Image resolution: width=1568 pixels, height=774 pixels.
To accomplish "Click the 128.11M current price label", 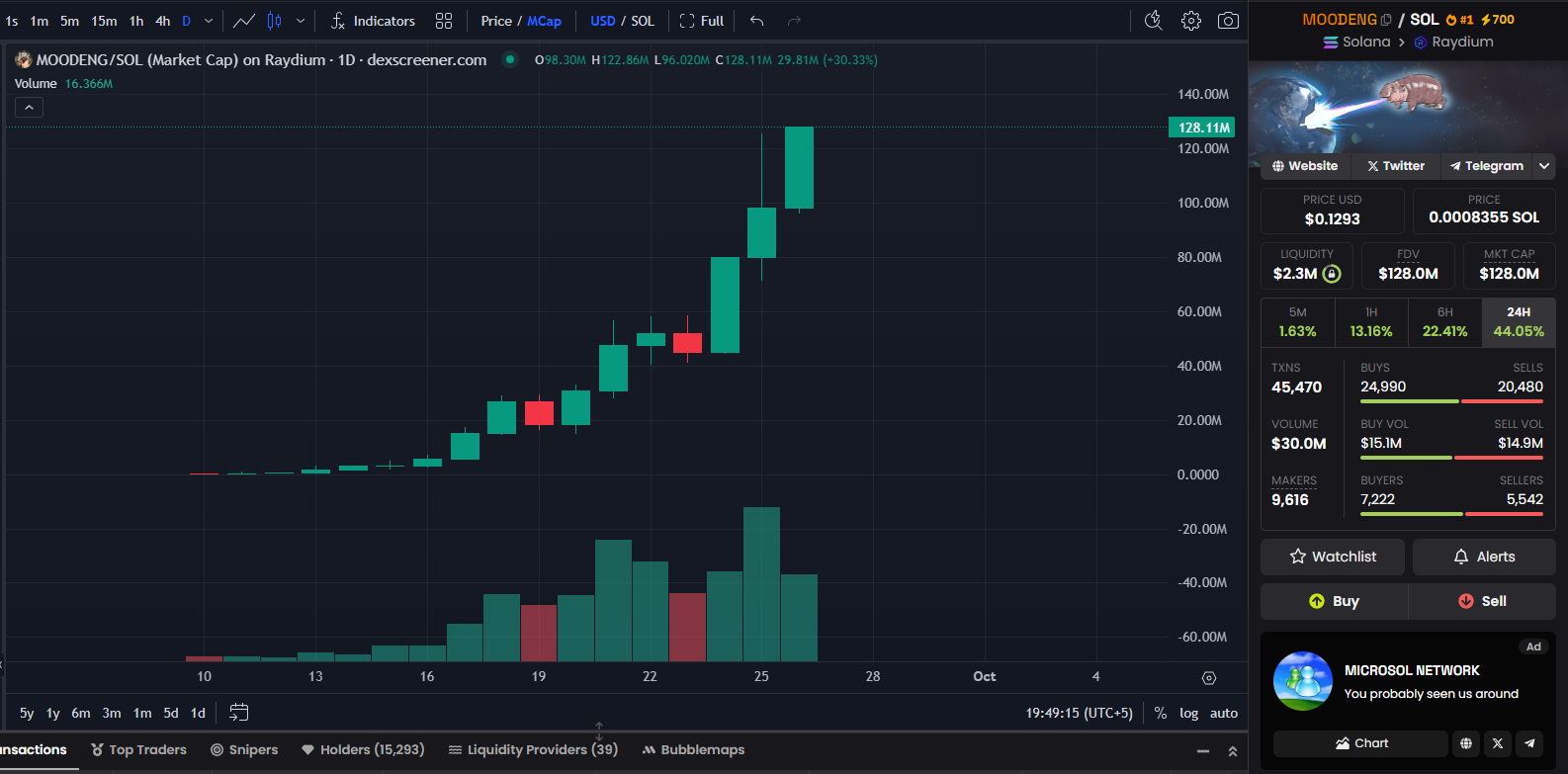I will coord(1202,128).
